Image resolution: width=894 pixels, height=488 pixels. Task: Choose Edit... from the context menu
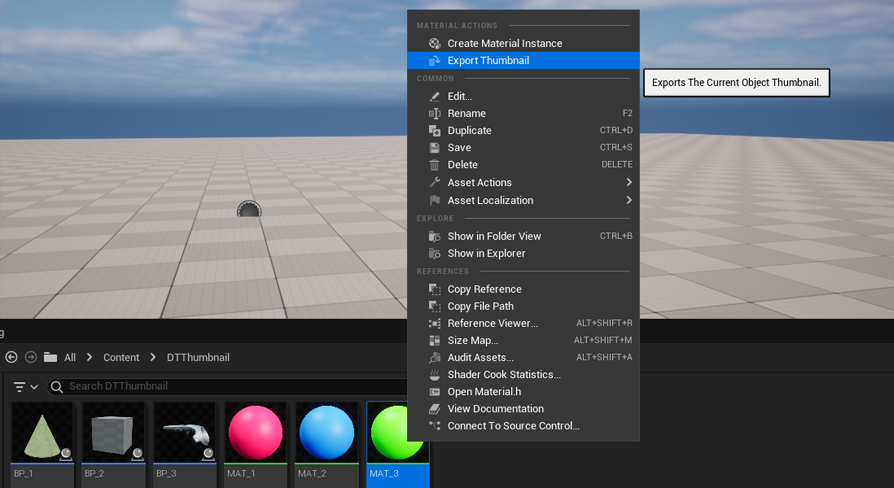(x=523, y=96)
